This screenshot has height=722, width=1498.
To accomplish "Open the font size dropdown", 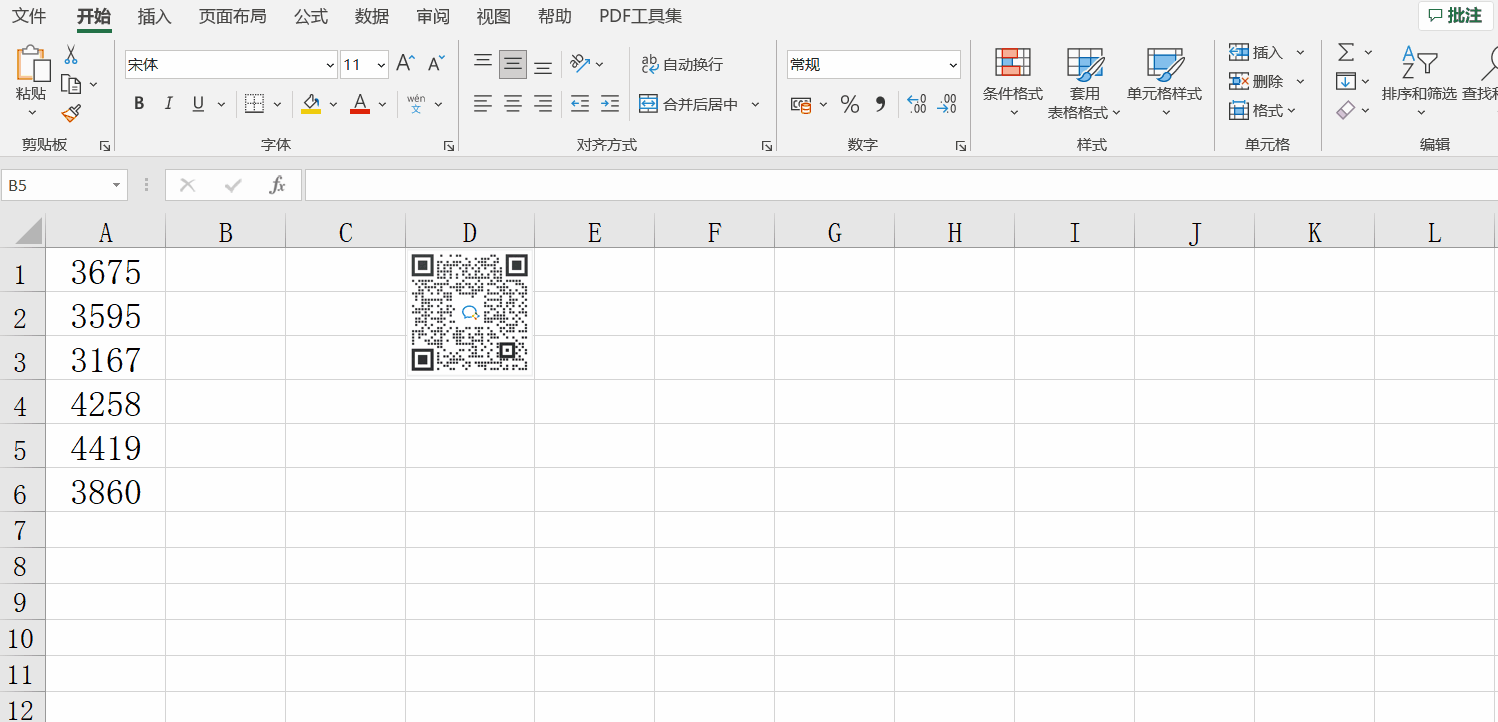I will tap(380, 64).
